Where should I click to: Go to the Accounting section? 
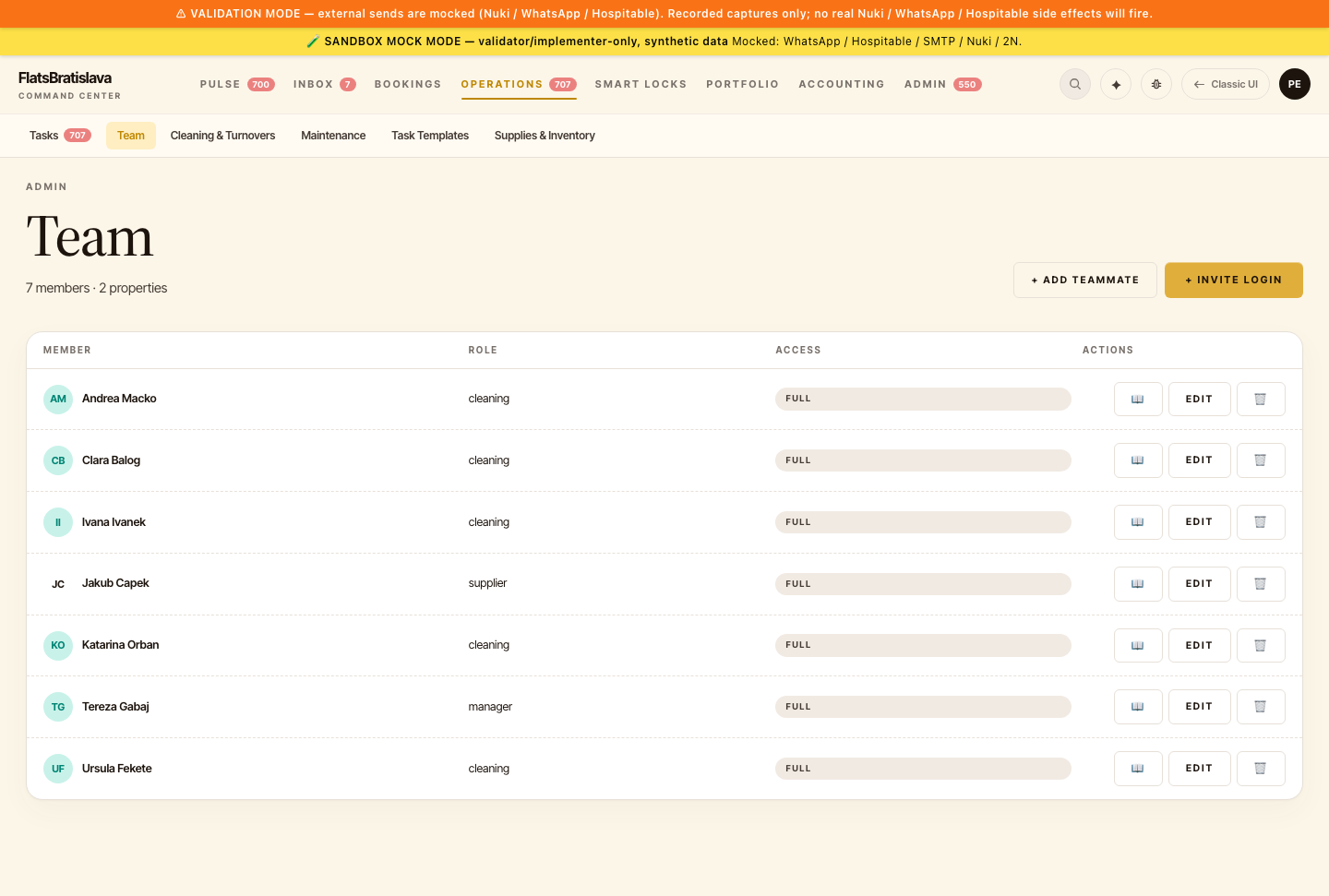pos(842,84)
